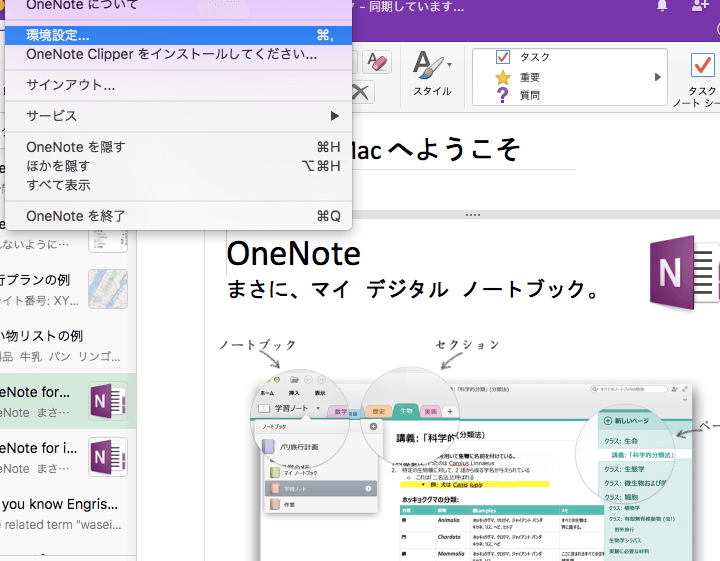The width and height of the screenshot is (720, 561).
Task: Open the スタイル styles dropdown
Action: coord(432,74)
